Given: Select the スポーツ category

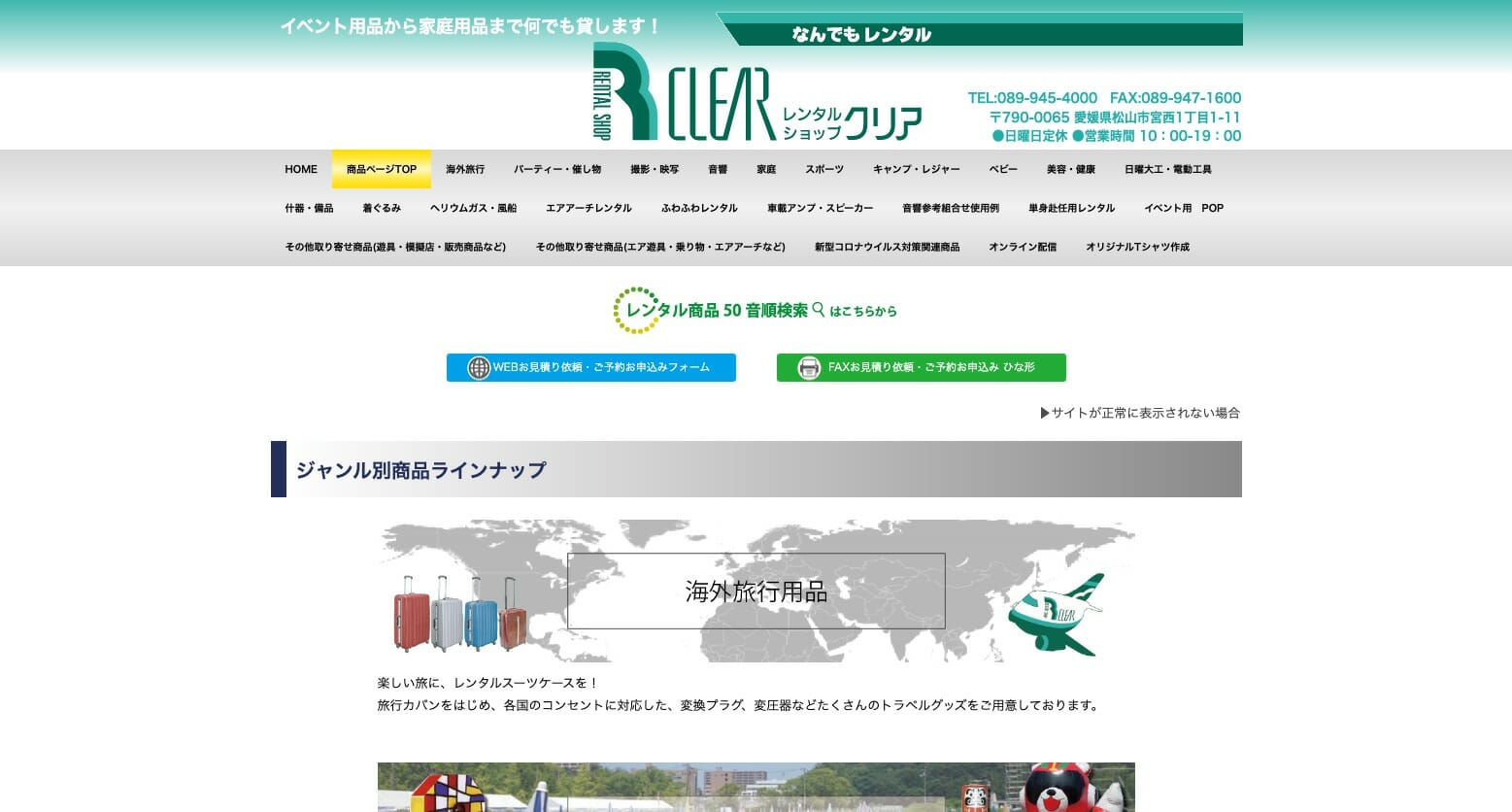Looking at the screenshot, I should coord(824,169).
